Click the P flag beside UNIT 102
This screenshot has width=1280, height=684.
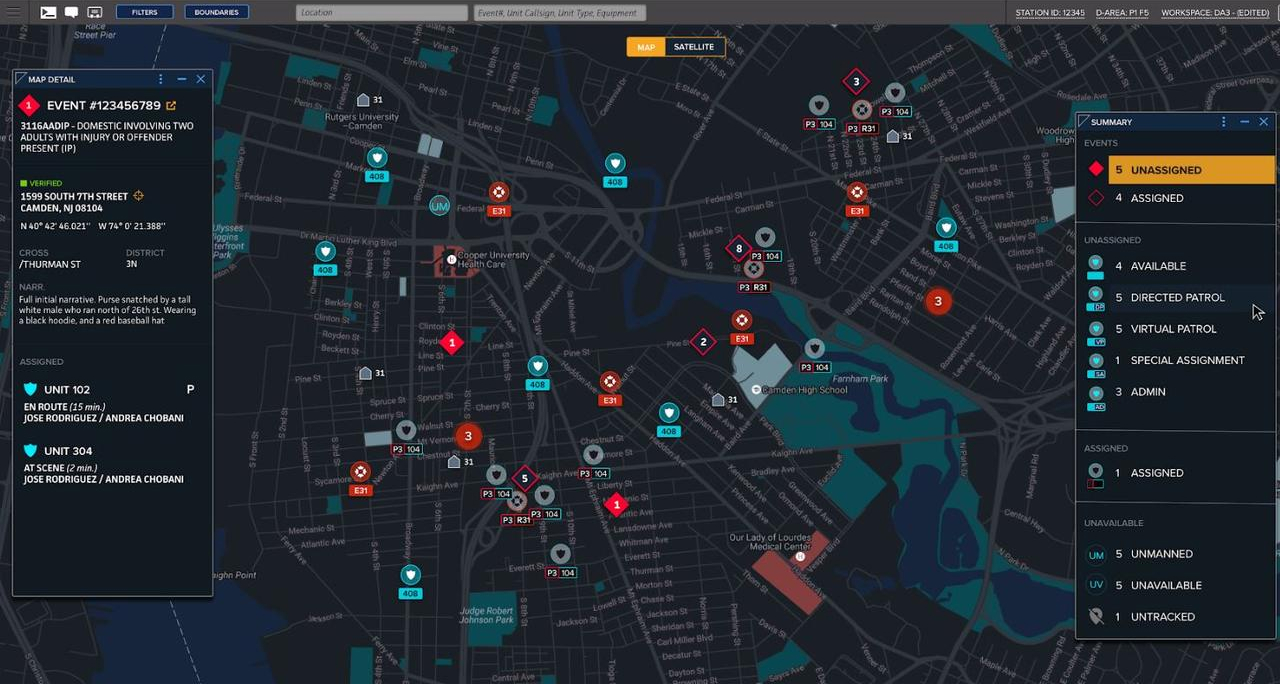[x=190, y=389]
